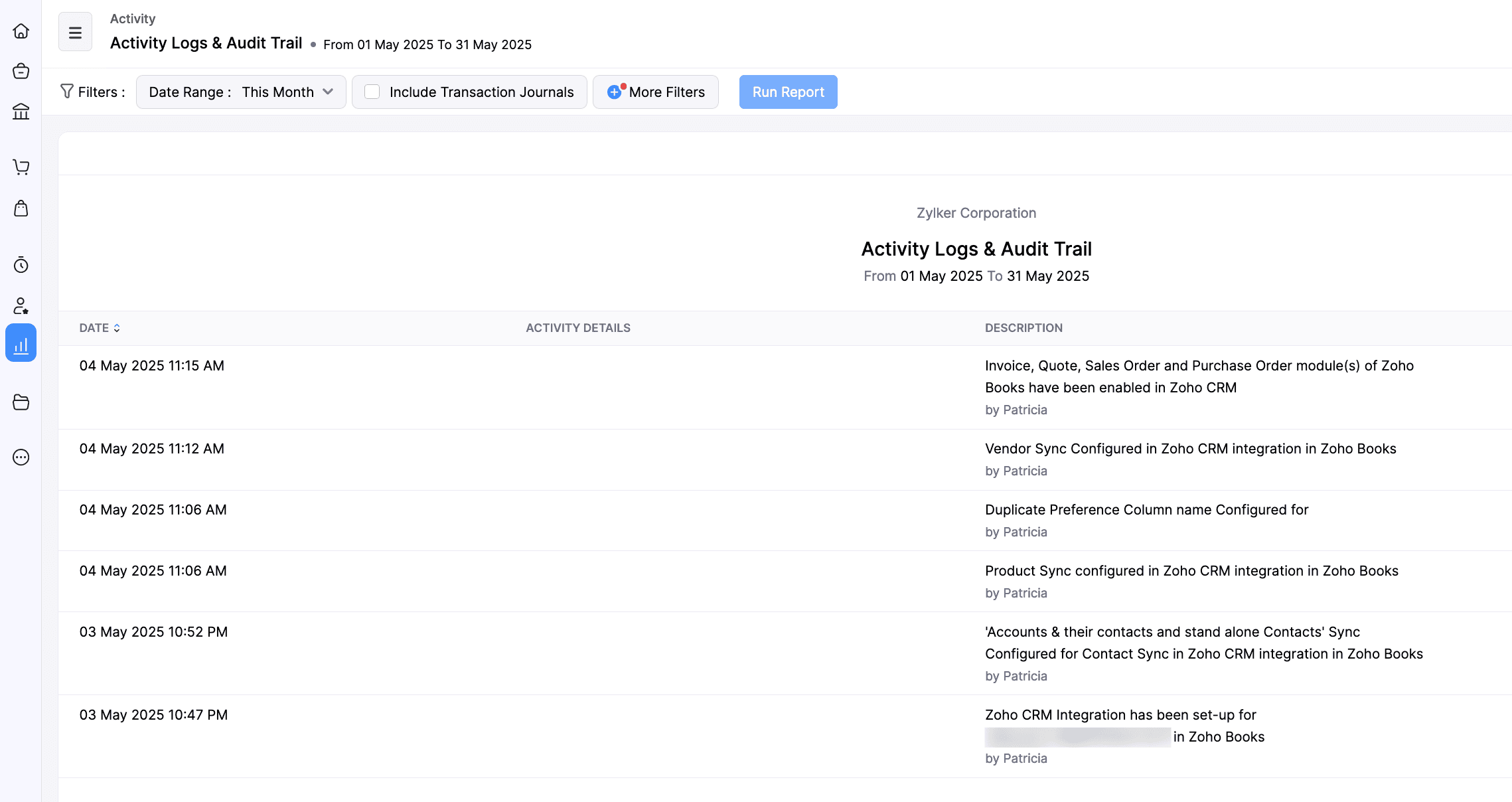Open the More options ellipsis icon
The width and height of the screenshot is (1512, 802).
tap(21, 457)
